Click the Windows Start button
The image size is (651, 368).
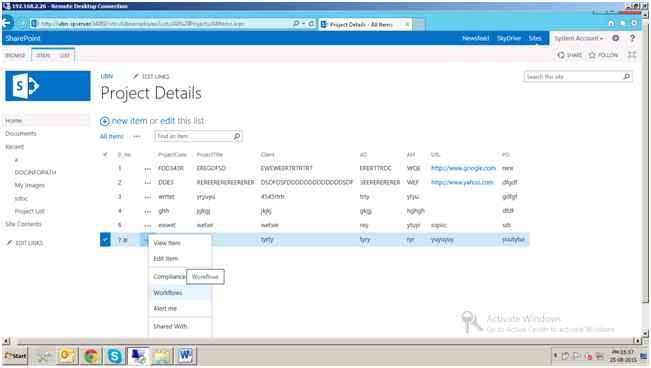pos(15,356)
